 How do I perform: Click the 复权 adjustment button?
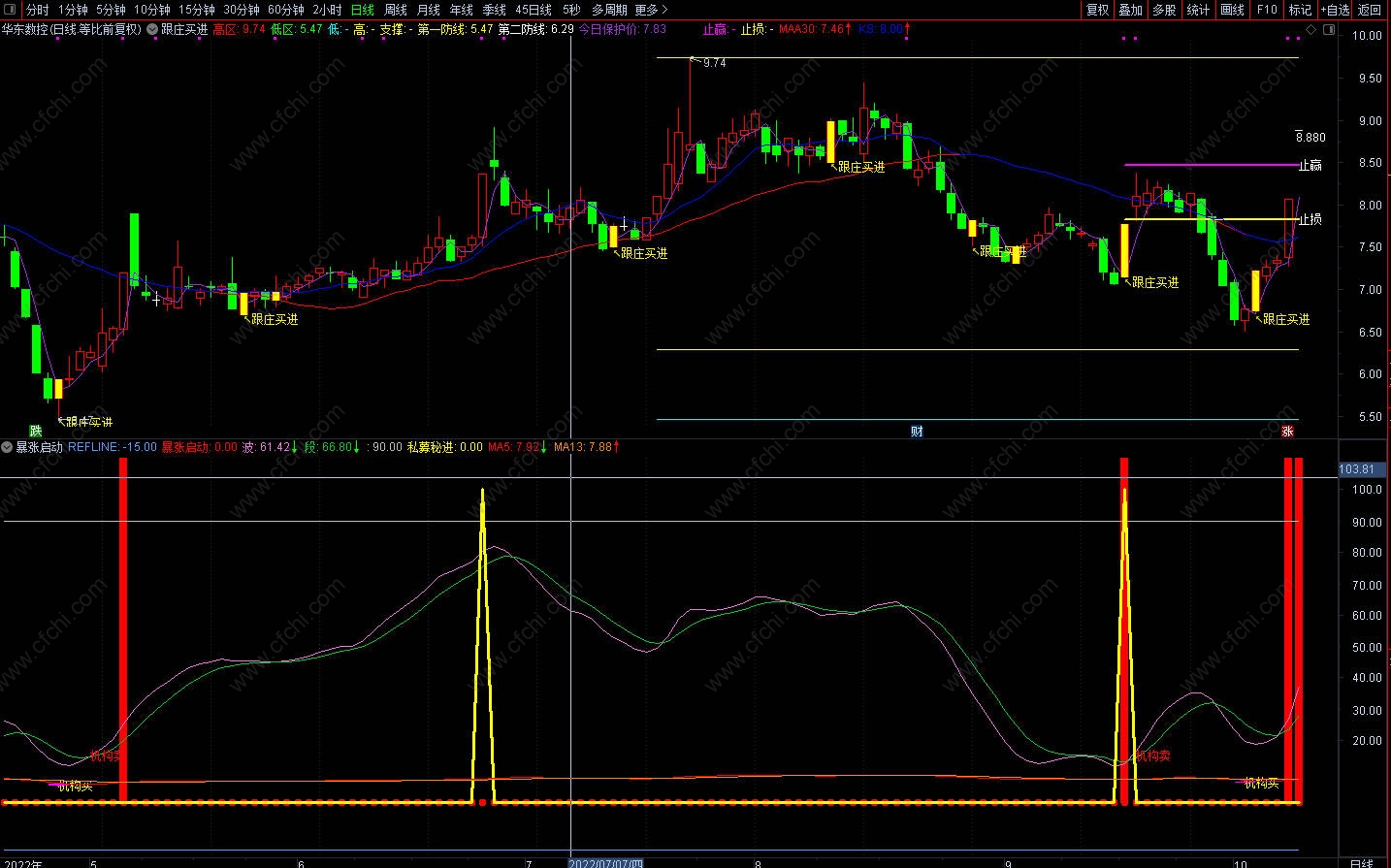click(1097, 10)
